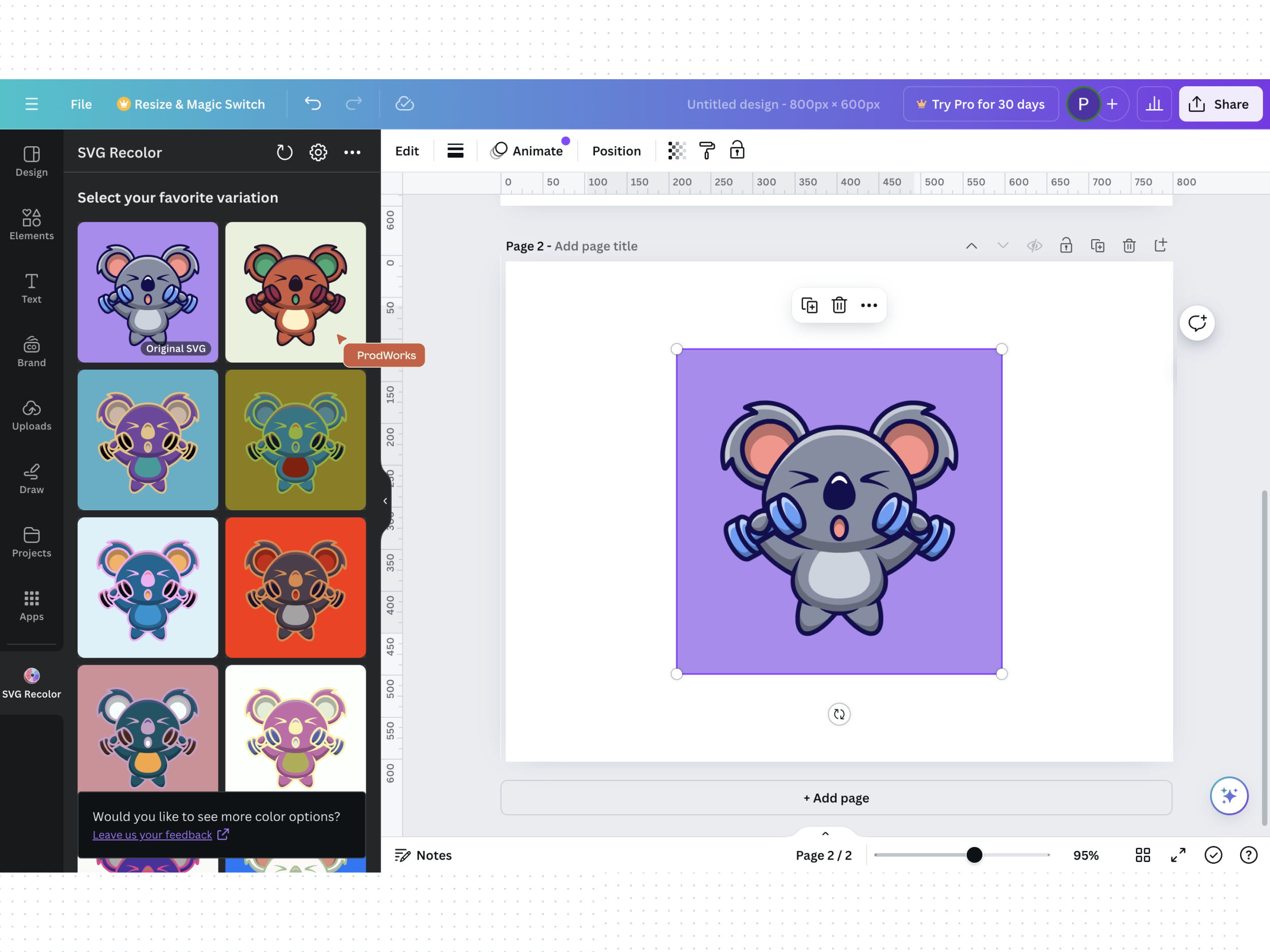The height and width of the screenshot is (952, 1270).
Task: Click Leave us your feedback link
Action: [152, 834]
